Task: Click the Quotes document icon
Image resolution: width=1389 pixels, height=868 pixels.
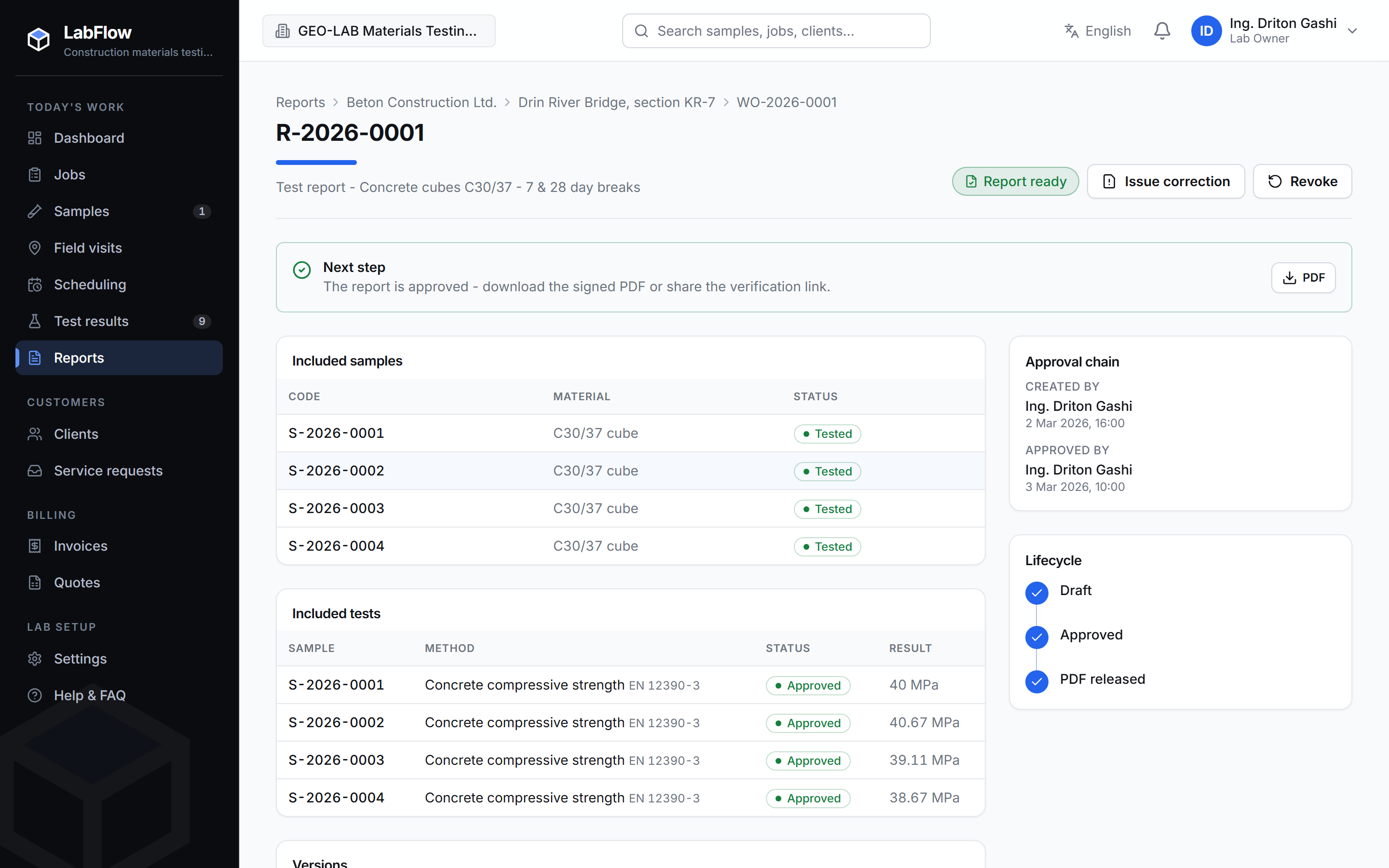Action: (x=35, y=583)
